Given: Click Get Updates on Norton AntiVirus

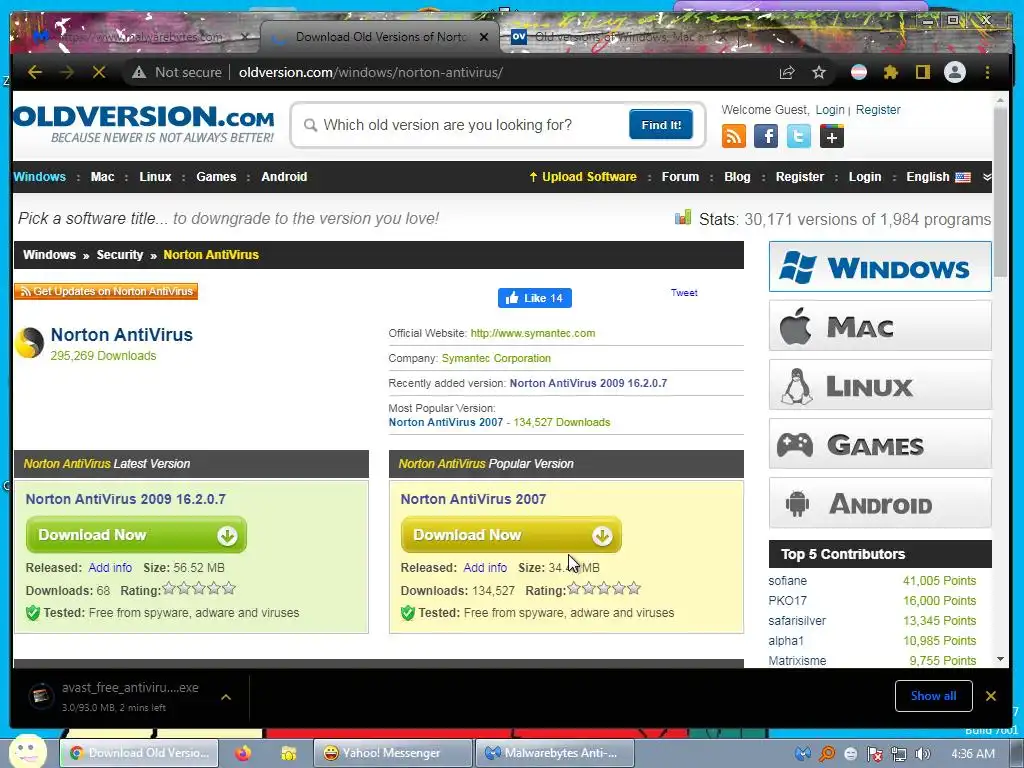Looking at the screenshot, I should click(106, 291).
